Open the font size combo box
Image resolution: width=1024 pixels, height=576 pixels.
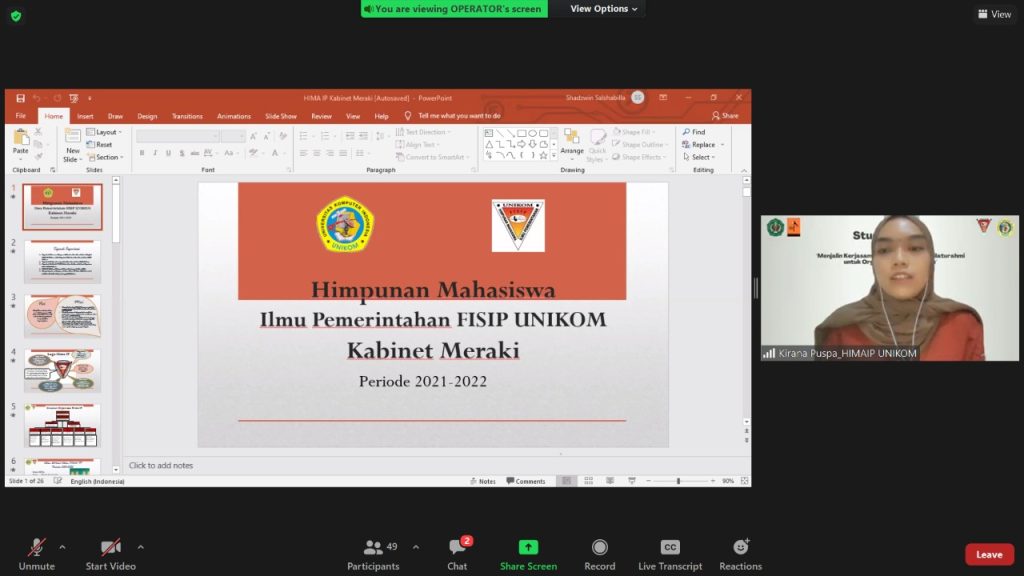[233, 136]
